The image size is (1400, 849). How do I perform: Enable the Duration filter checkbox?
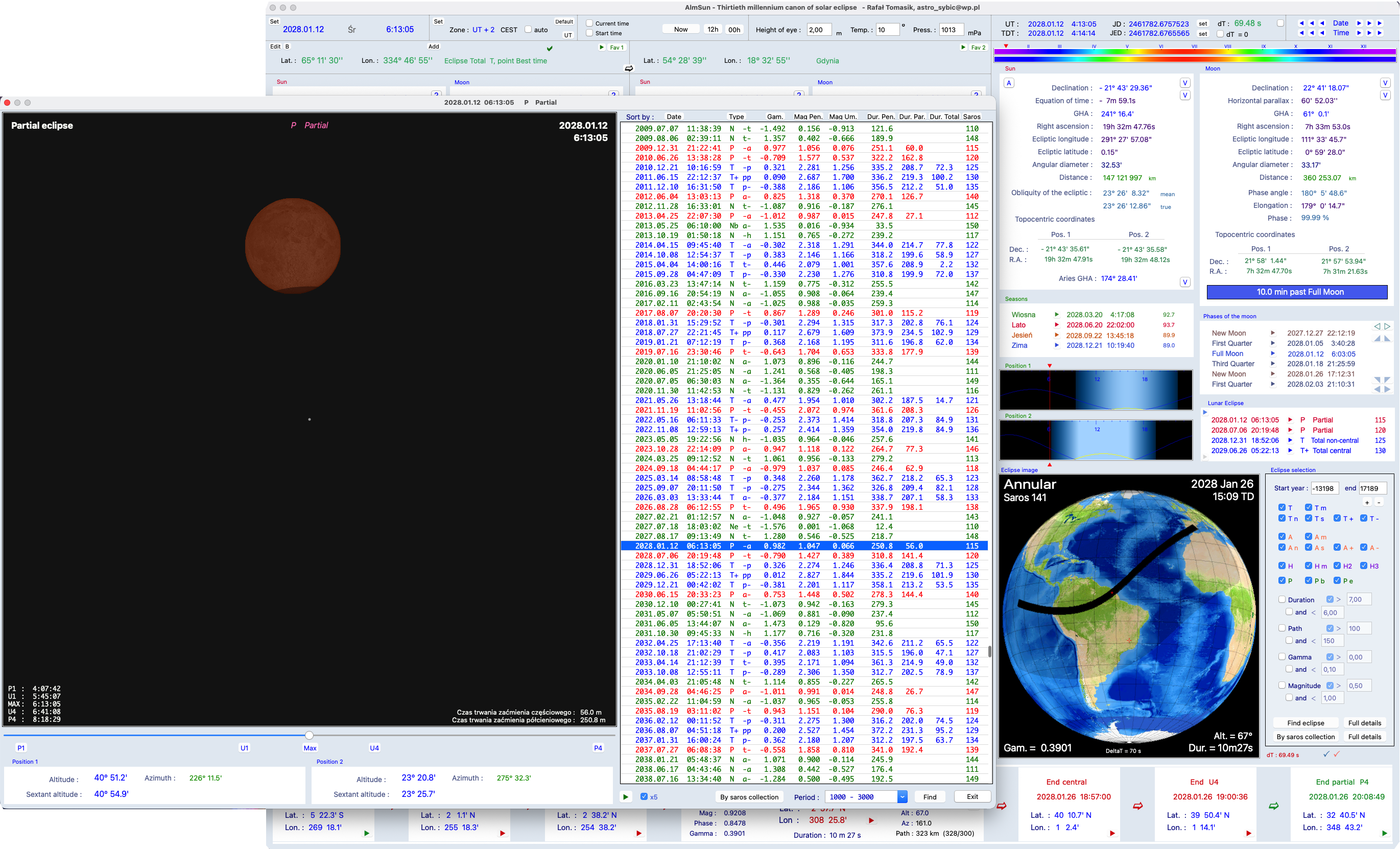[1282, 600]
